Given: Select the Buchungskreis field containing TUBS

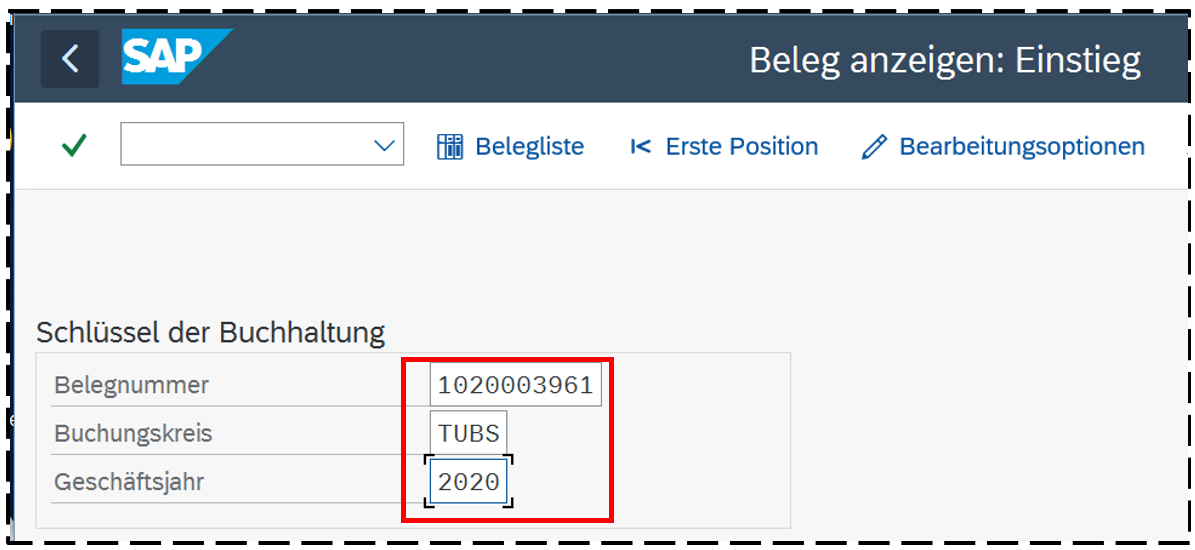Looking at the screenshot, I should pos(468,434).
